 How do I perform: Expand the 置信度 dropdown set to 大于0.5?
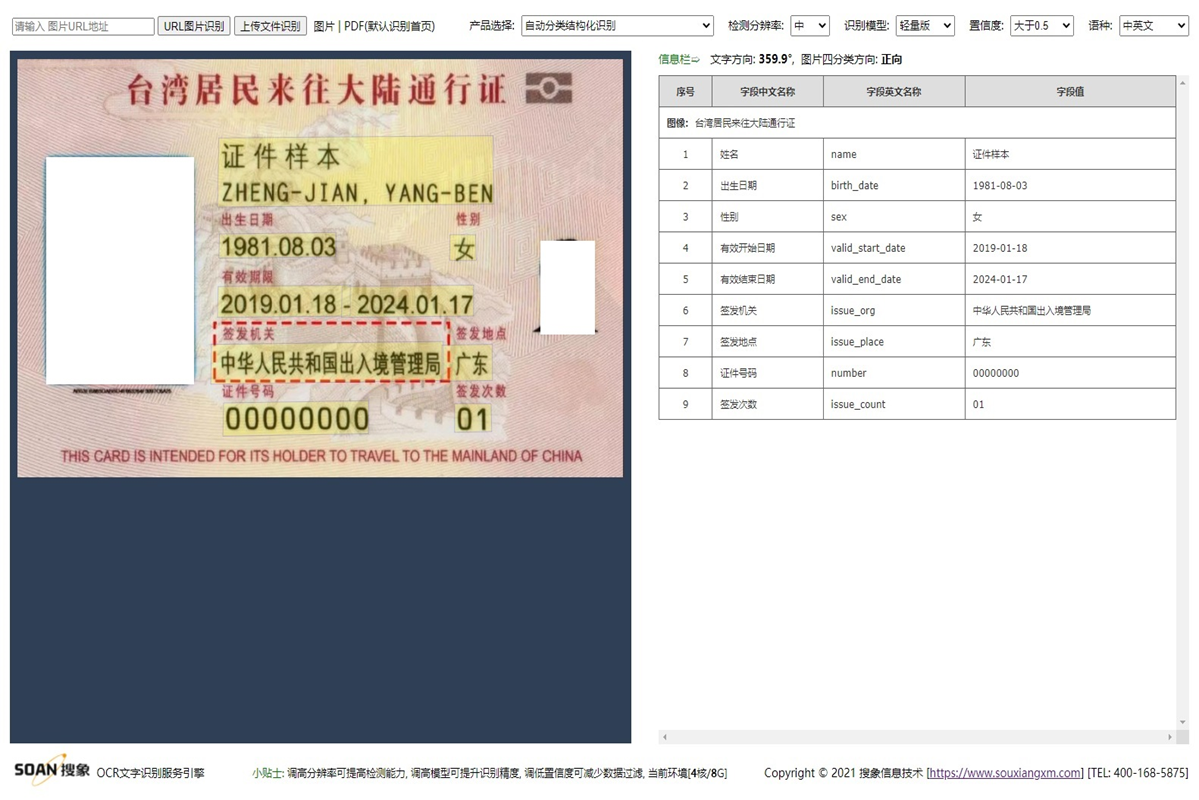tap(1041, 25)
